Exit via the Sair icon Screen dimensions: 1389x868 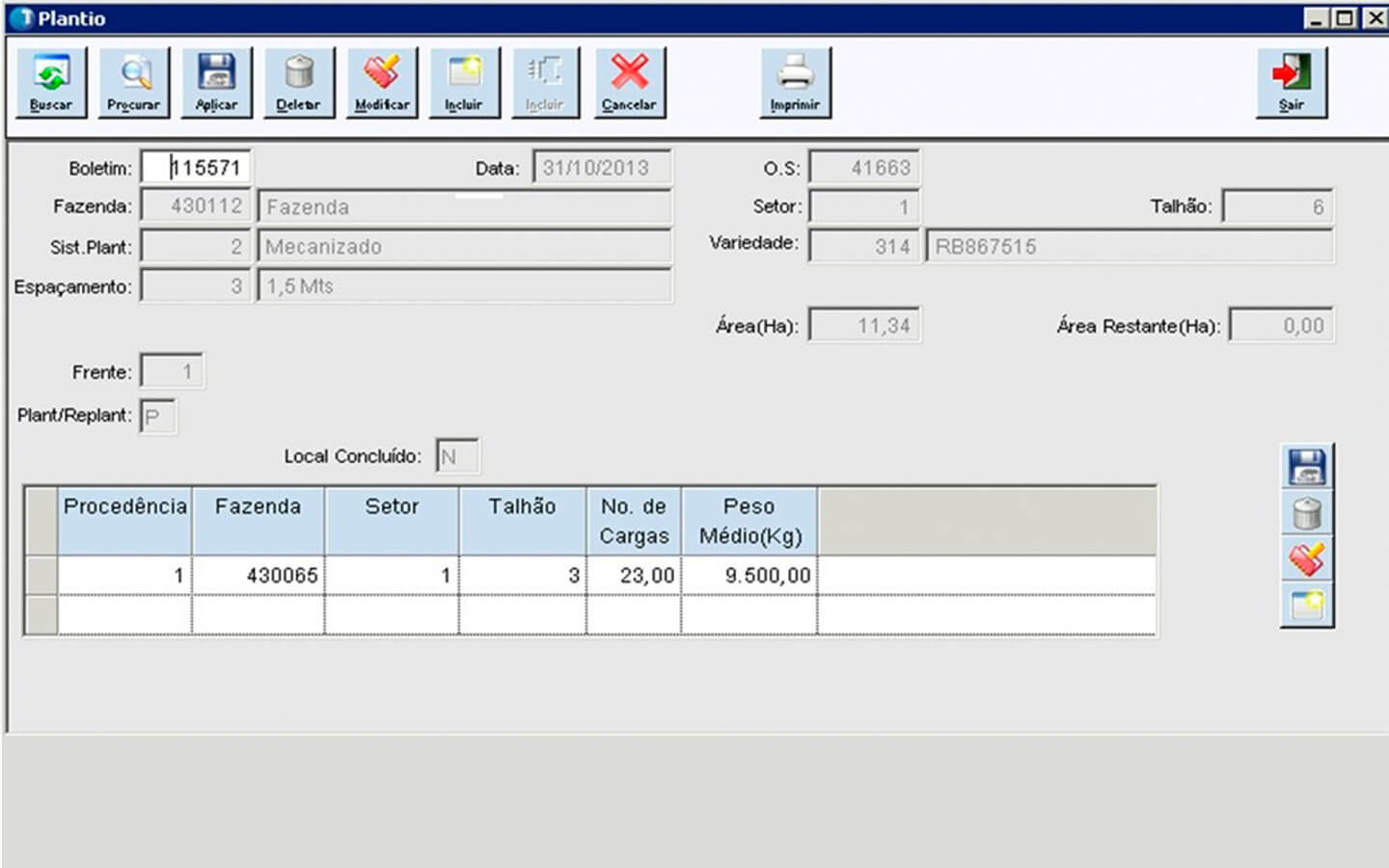point(1292,82)
